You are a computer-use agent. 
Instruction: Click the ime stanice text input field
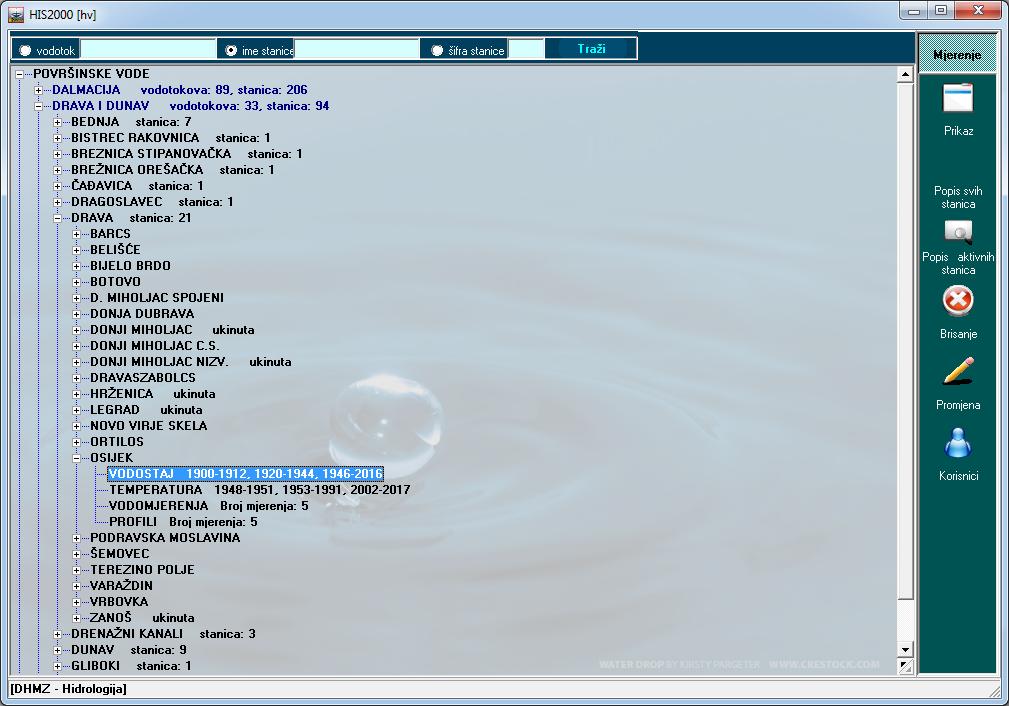pos(356,50)
